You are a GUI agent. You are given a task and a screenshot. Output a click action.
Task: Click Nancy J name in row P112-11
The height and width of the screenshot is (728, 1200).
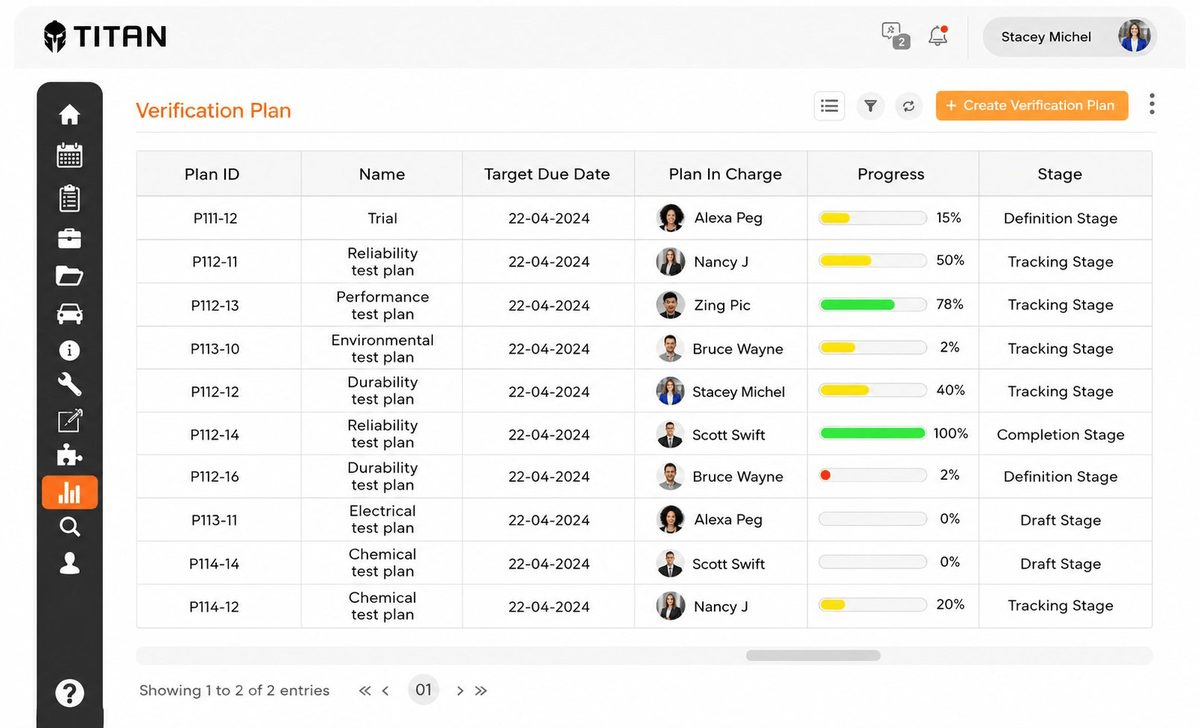coord(721,262)
